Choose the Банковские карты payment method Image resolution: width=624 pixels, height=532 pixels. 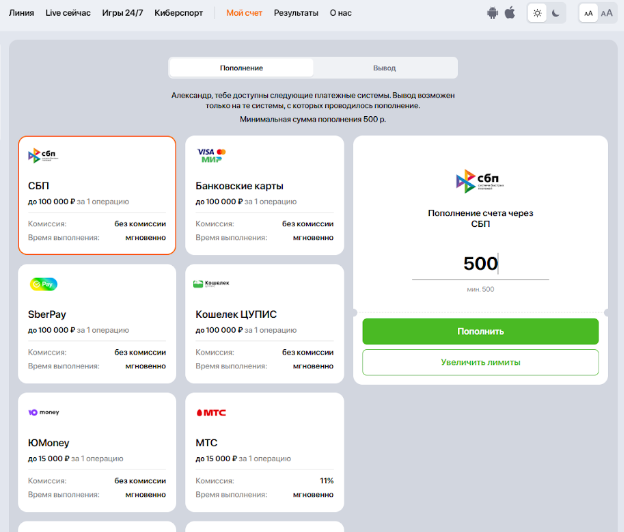pos(265,195)
